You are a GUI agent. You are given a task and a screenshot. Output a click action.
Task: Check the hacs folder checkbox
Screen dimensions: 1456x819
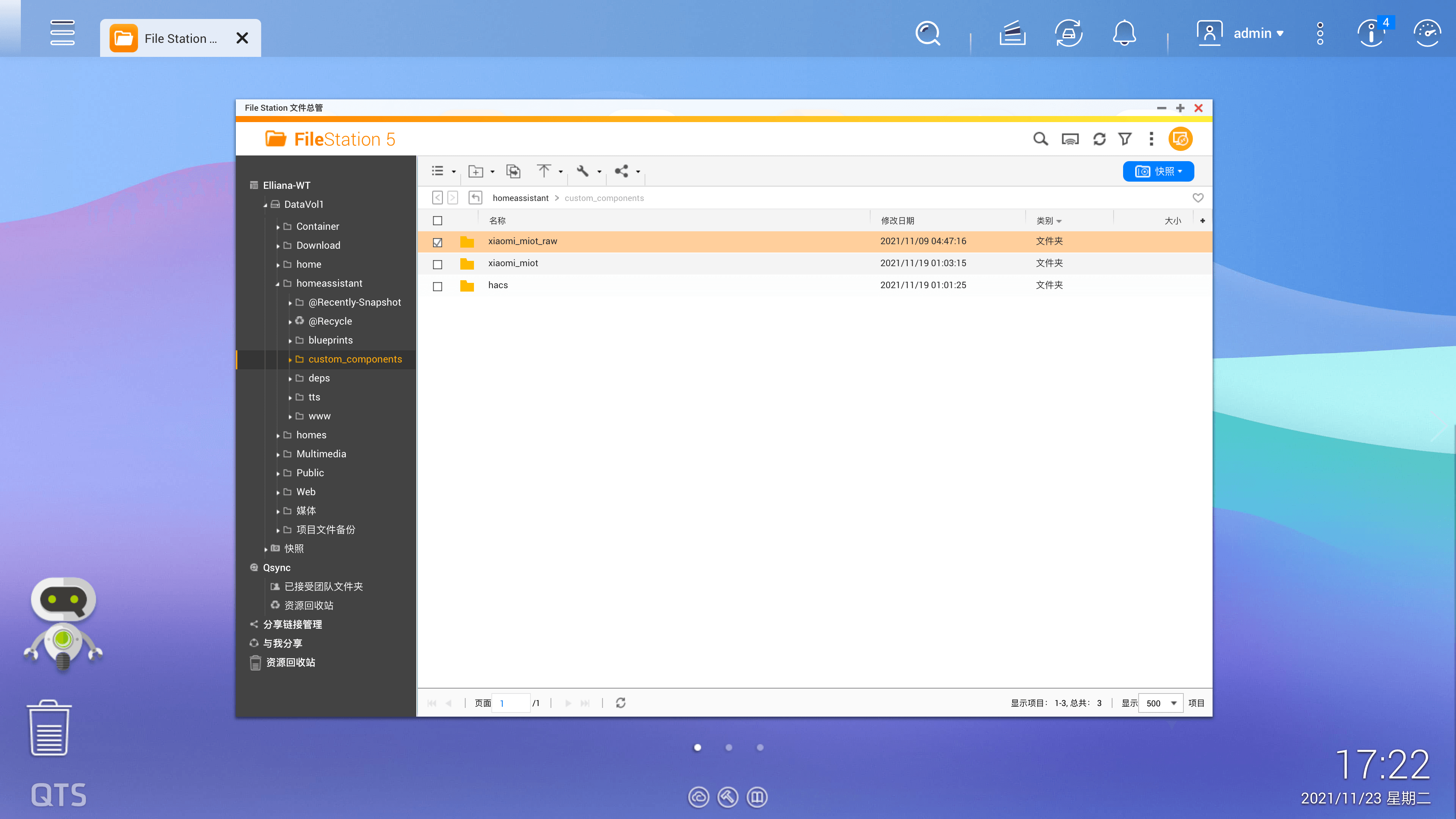tap(438, 287)
